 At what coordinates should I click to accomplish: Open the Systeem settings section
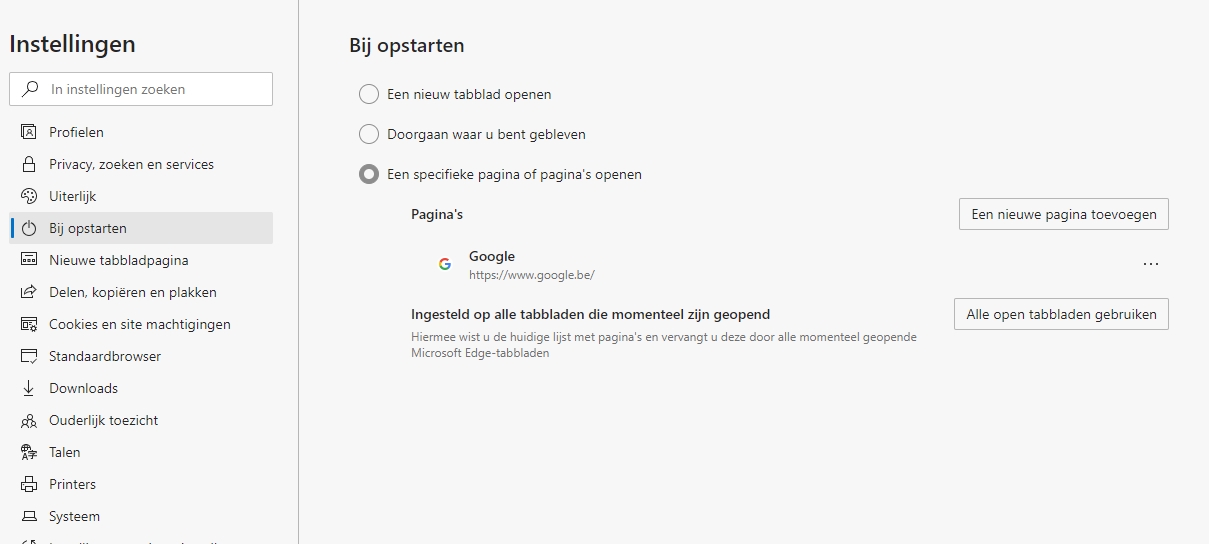pyautogui.click(x=74, y=516)
